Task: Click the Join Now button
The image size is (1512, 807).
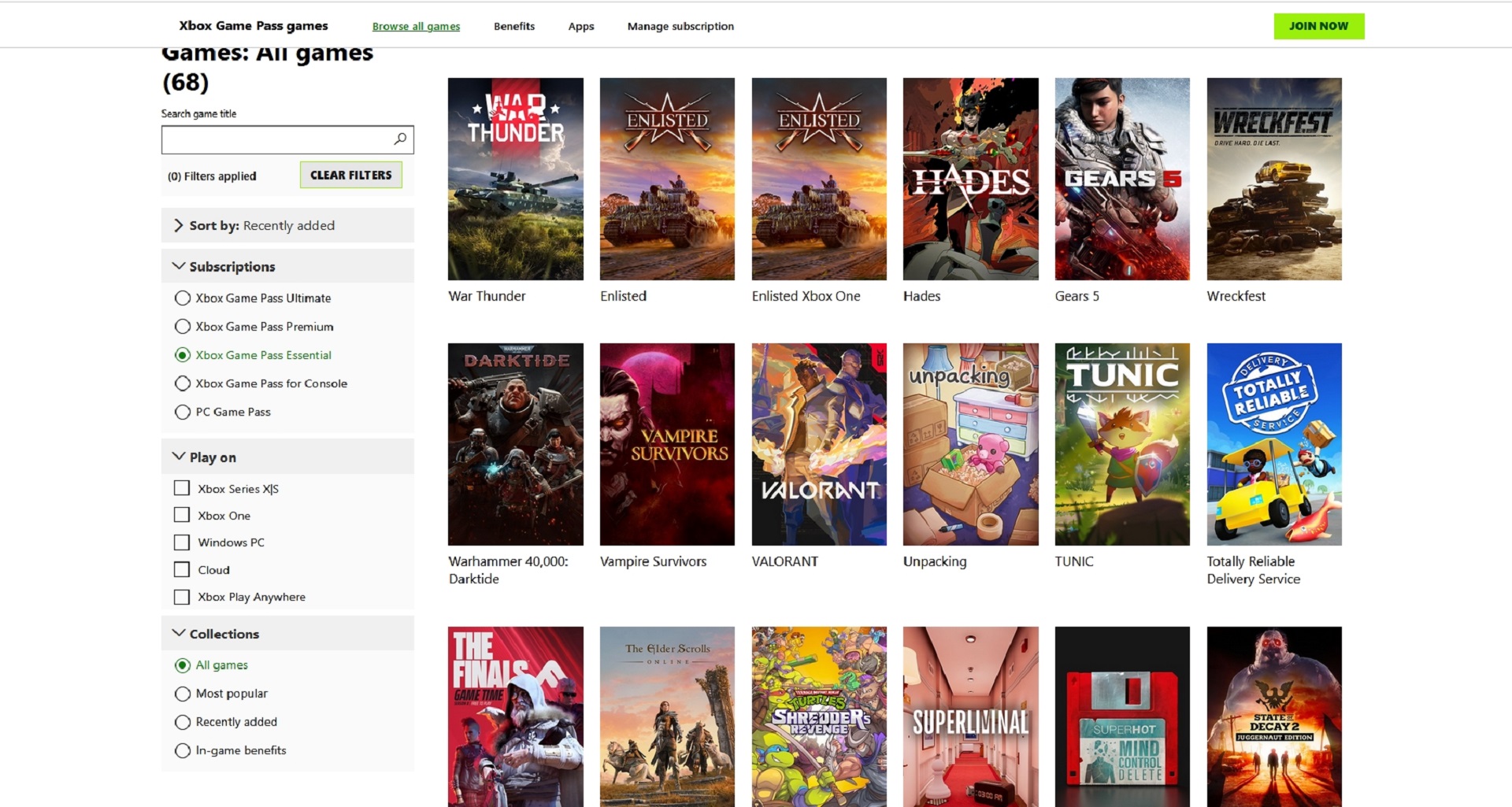Action: pyautogui.click(x=1319, y=26)
